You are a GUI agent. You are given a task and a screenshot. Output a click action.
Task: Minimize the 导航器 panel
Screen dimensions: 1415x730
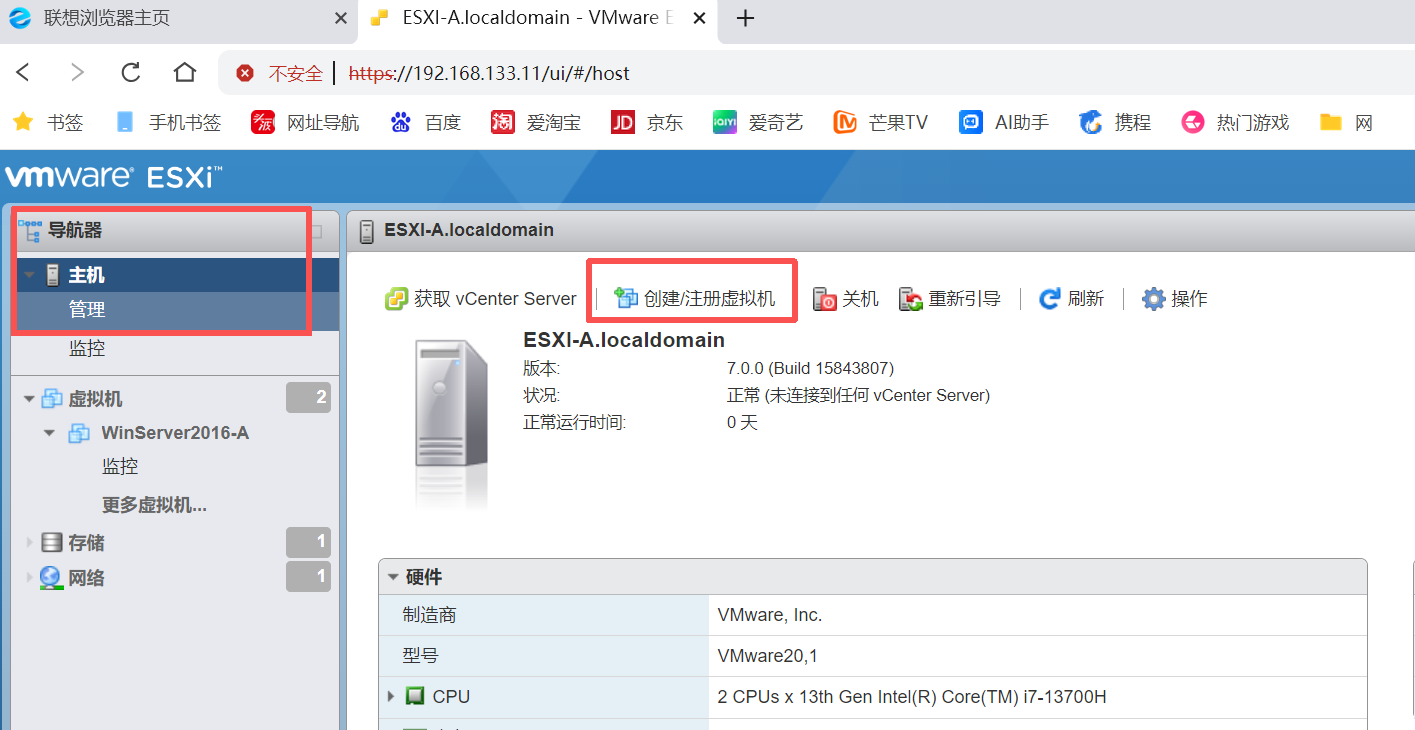tap(317, 231)
